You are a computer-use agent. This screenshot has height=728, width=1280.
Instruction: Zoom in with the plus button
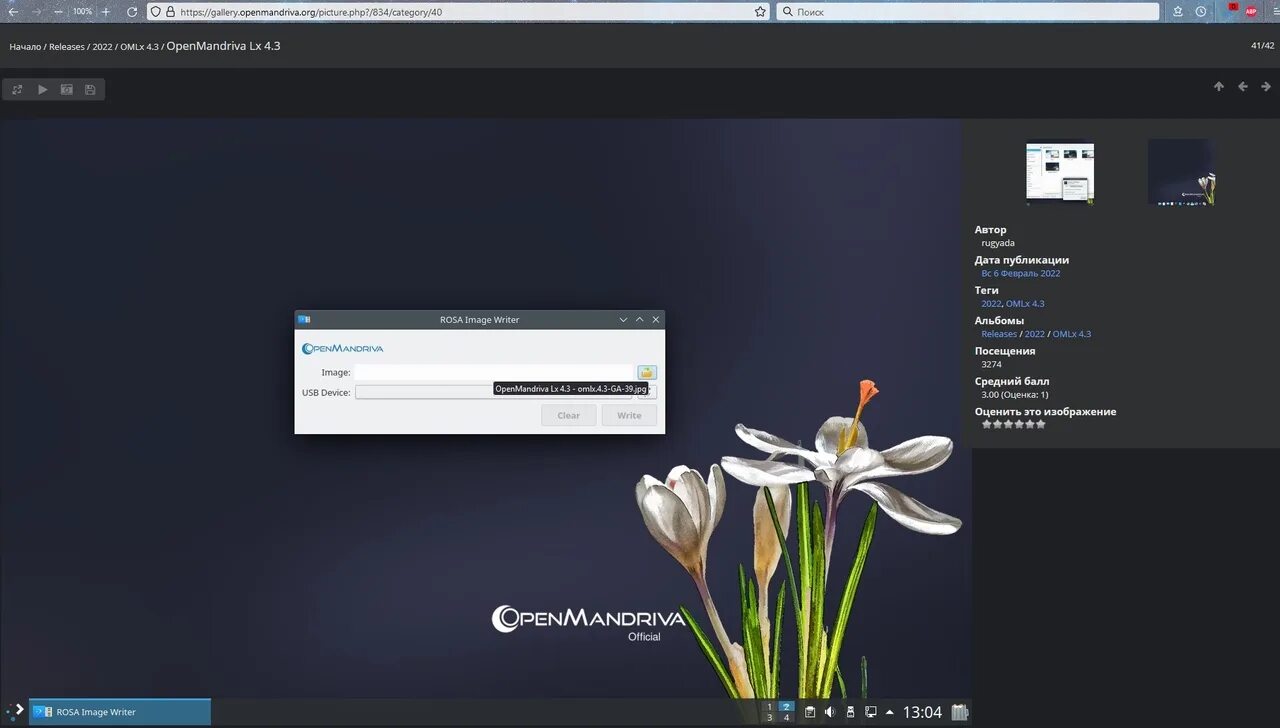click(106, 11)
